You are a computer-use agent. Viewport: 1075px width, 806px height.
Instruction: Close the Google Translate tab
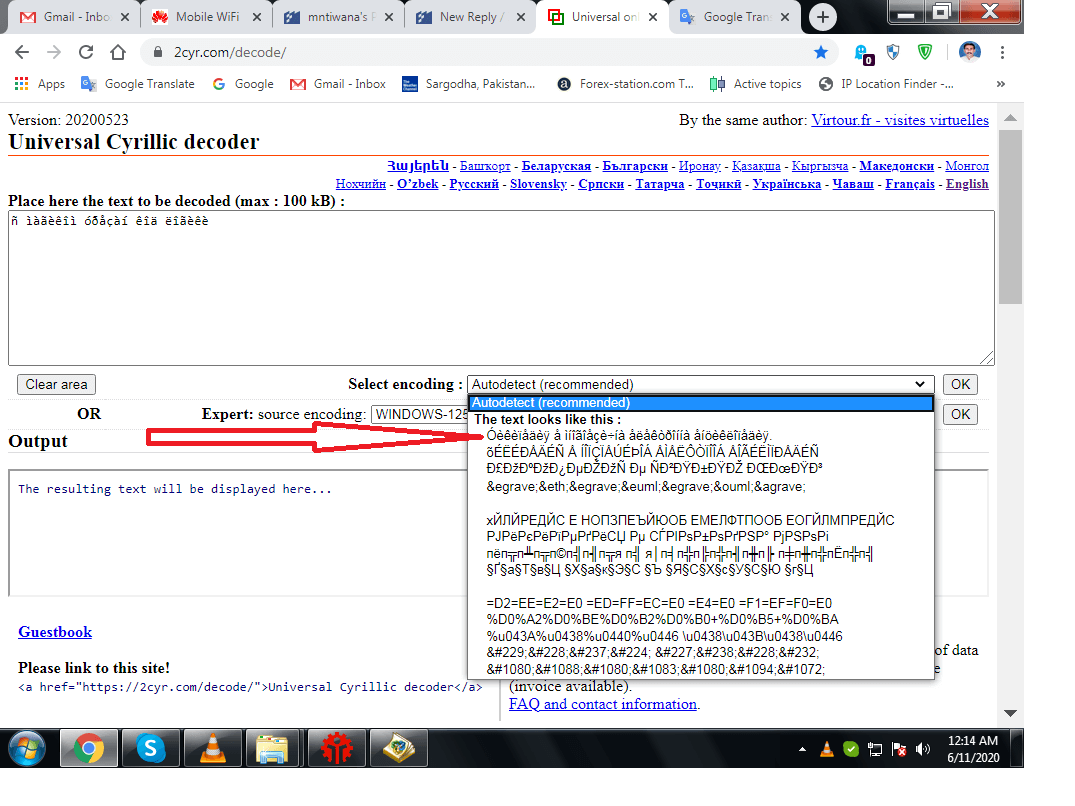point(785,17)
